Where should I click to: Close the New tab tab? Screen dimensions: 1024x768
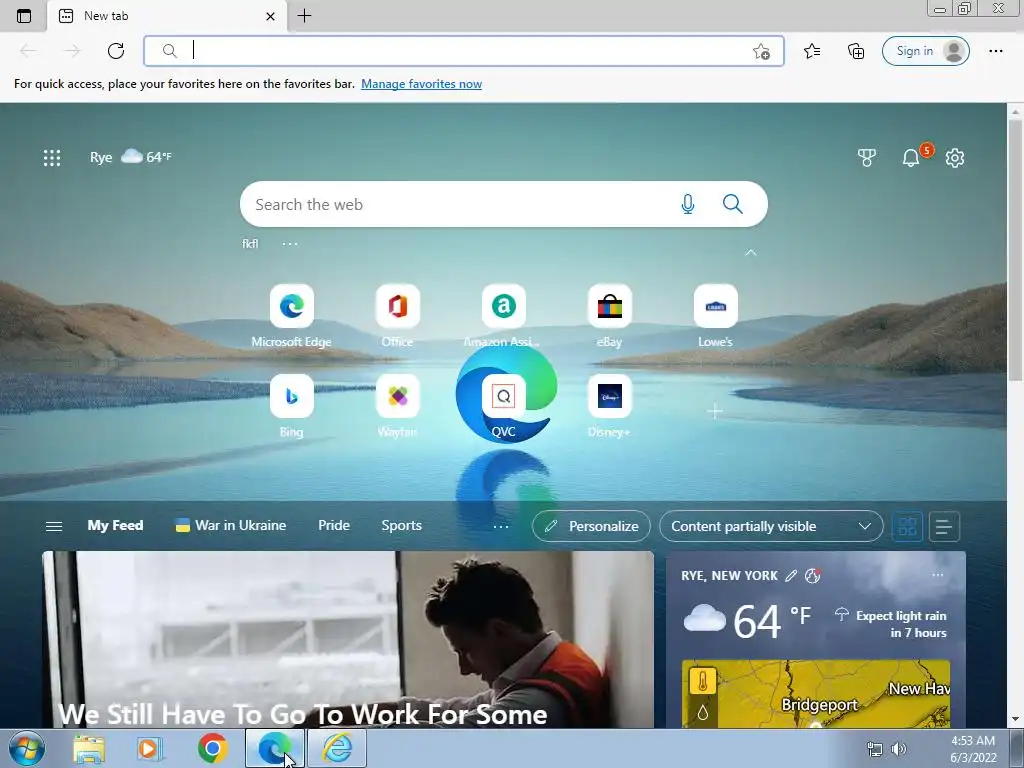[270, 16]
